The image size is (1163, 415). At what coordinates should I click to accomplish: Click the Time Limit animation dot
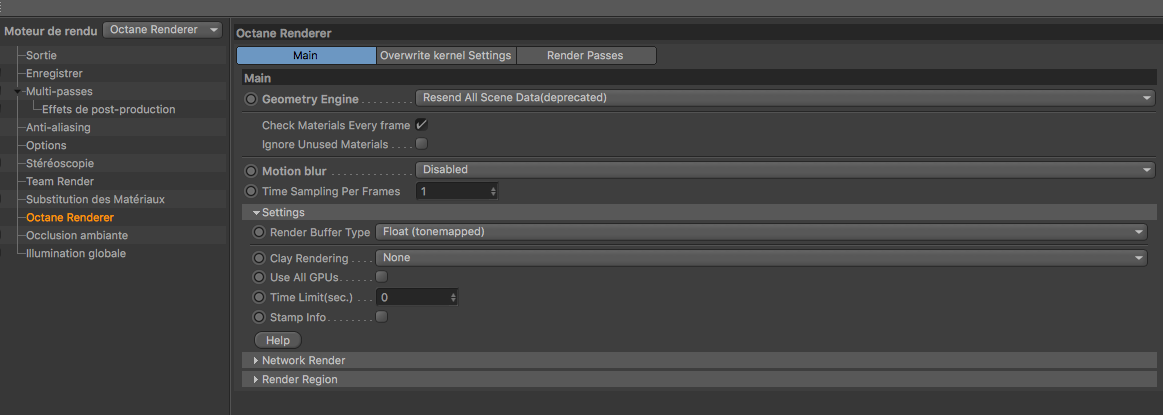(259, 297)
